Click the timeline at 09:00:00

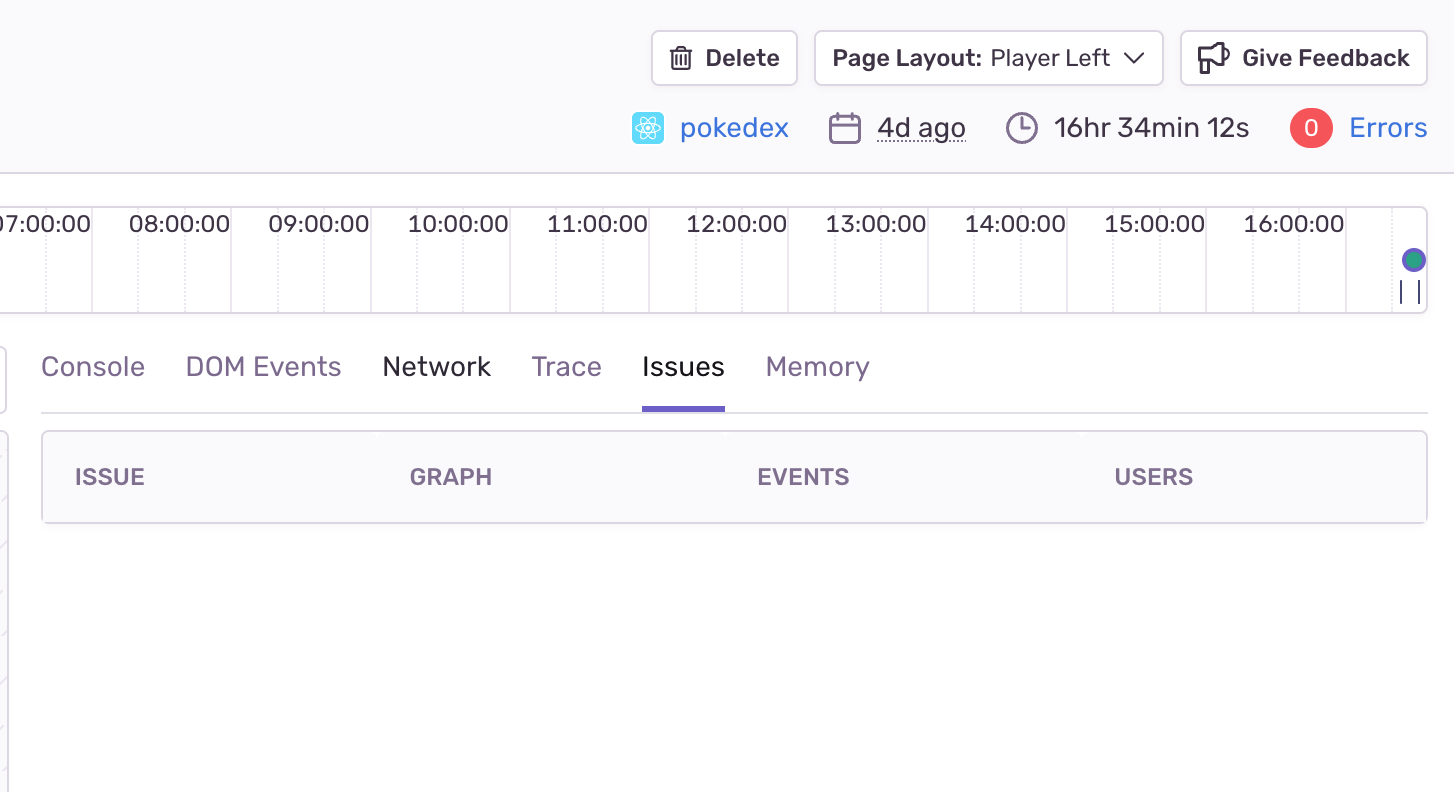coord(319,224)
